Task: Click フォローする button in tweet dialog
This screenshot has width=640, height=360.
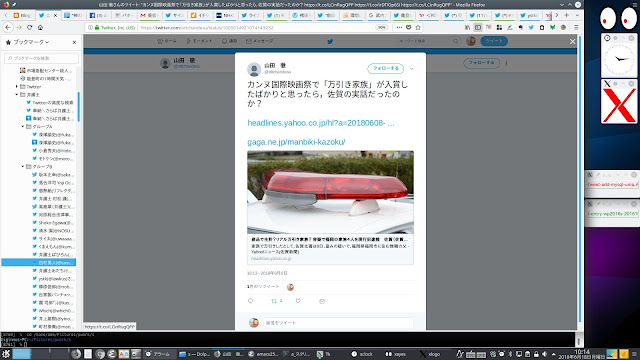Action: pyautogui.click(x=386, y=69)
